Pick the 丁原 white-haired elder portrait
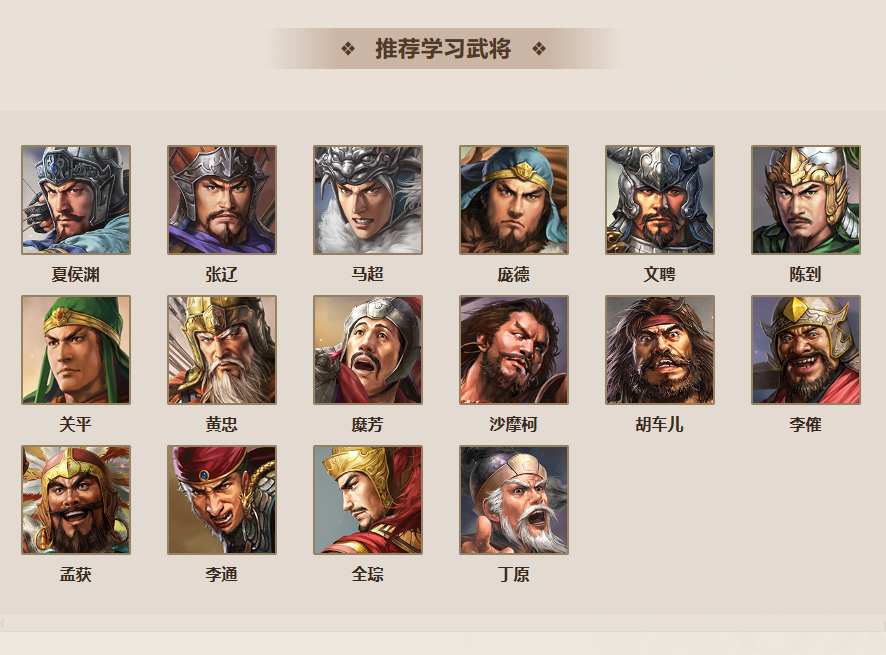886x655 pixels. (514, 500)
